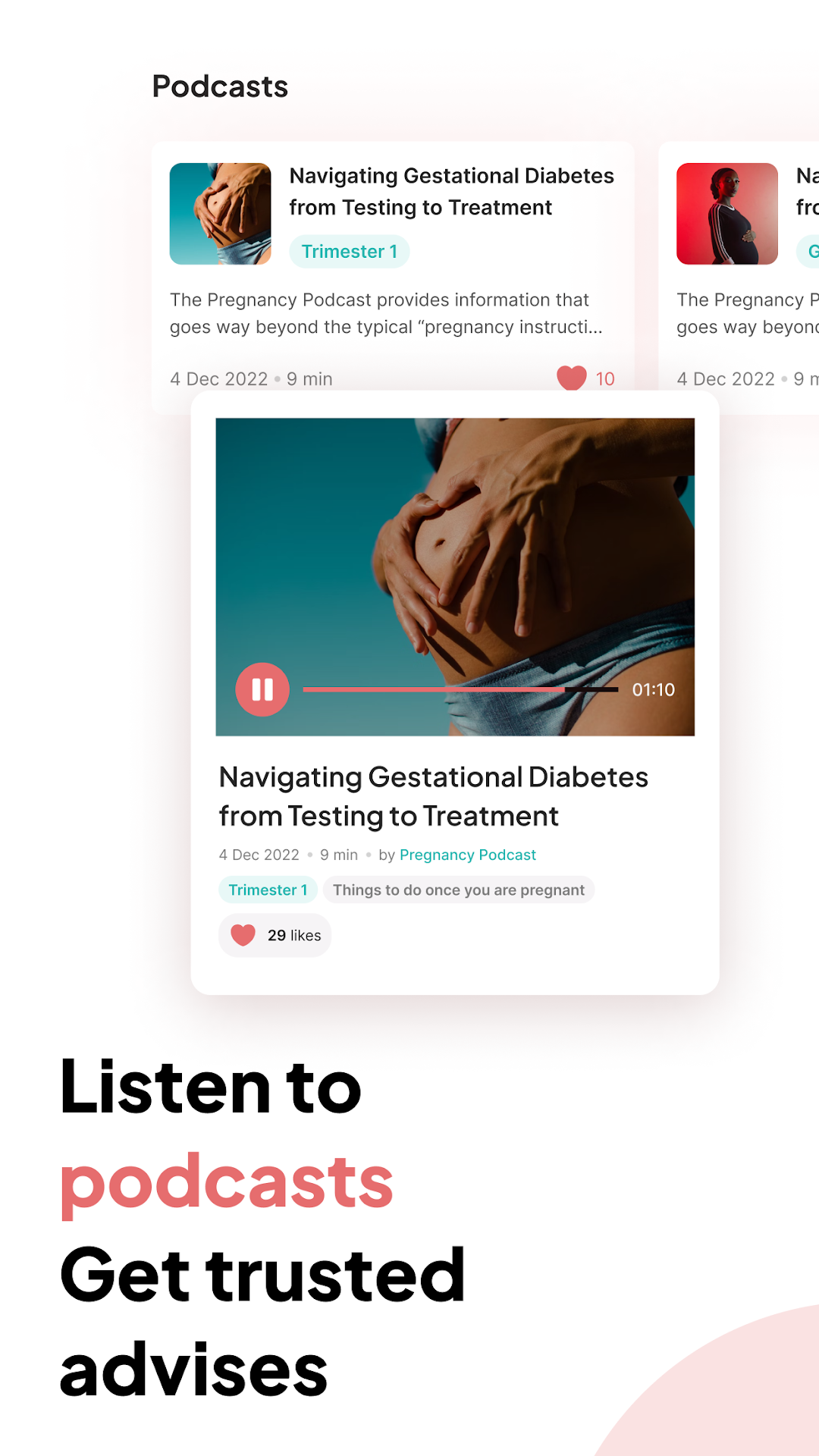Tap the like count number 10
This screenshot has width=819, height=1456.
605,378
